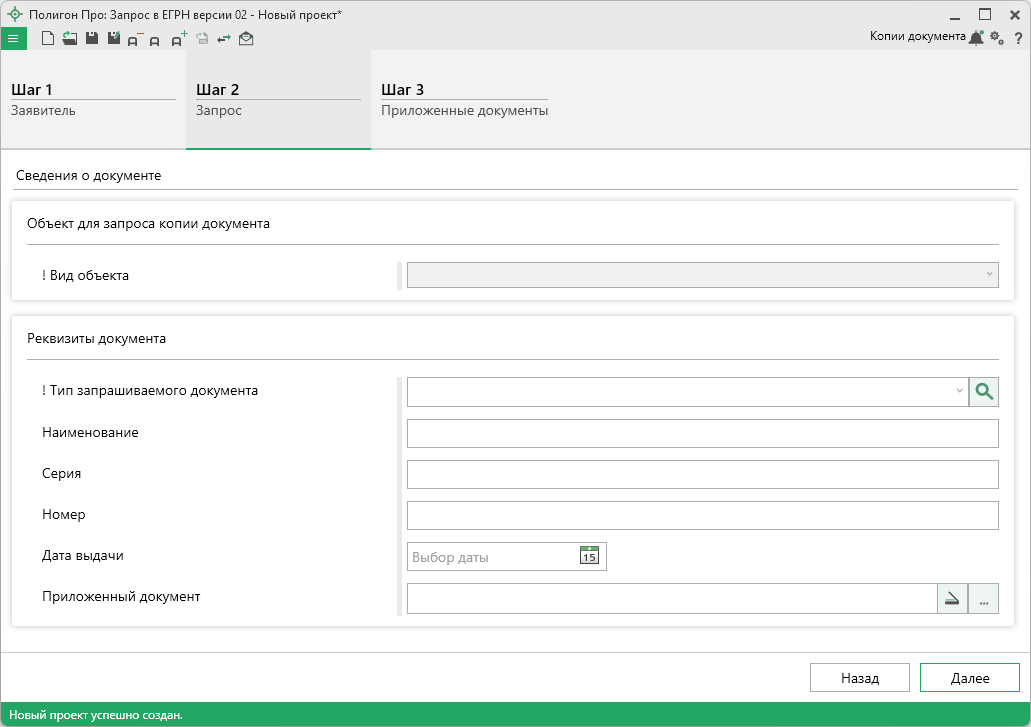1031x727 pixels.
Task: Click the search magnifier beside document type
Action: (x=984, y=392)
